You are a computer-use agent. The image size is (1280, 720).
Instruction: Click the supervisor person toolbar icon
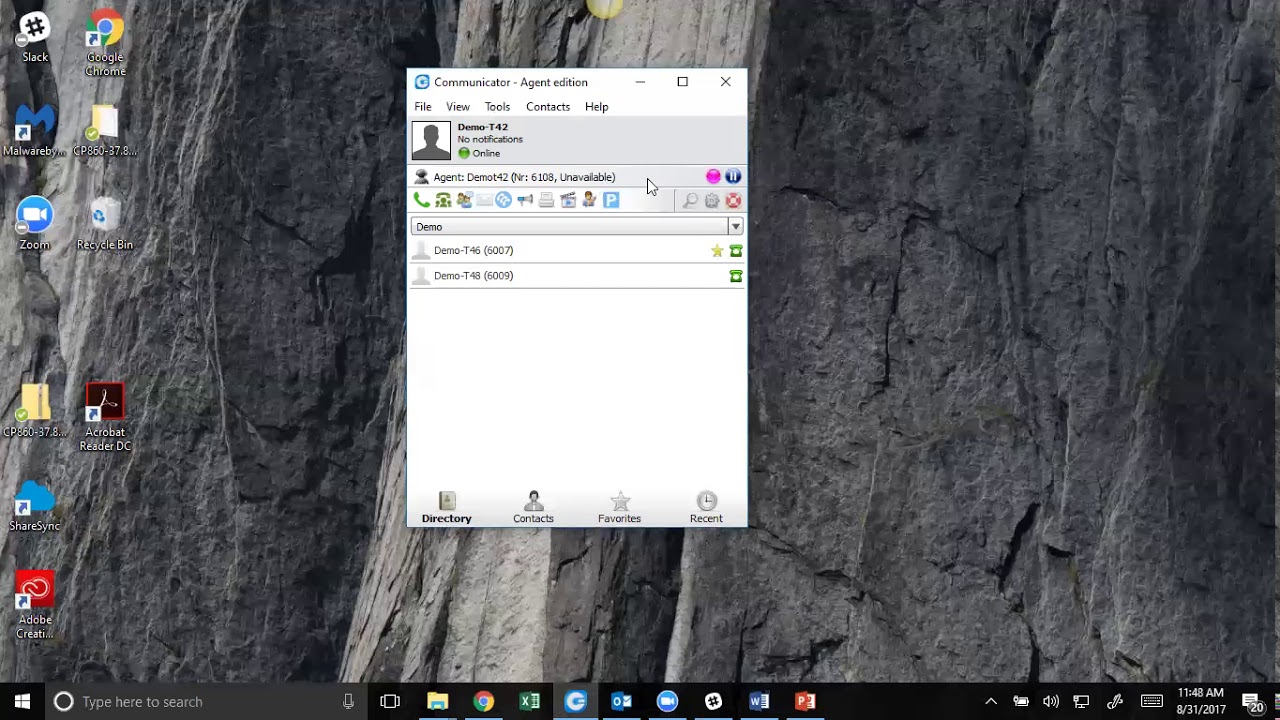click(589, 201)
